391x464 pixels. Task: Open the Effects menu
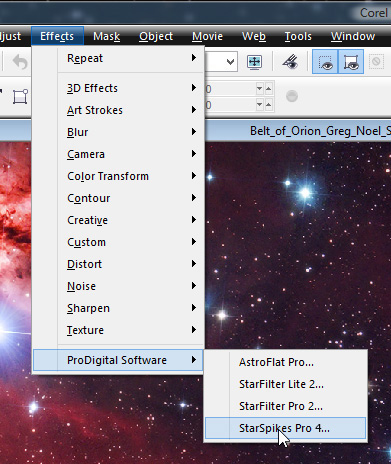[57, 36]
